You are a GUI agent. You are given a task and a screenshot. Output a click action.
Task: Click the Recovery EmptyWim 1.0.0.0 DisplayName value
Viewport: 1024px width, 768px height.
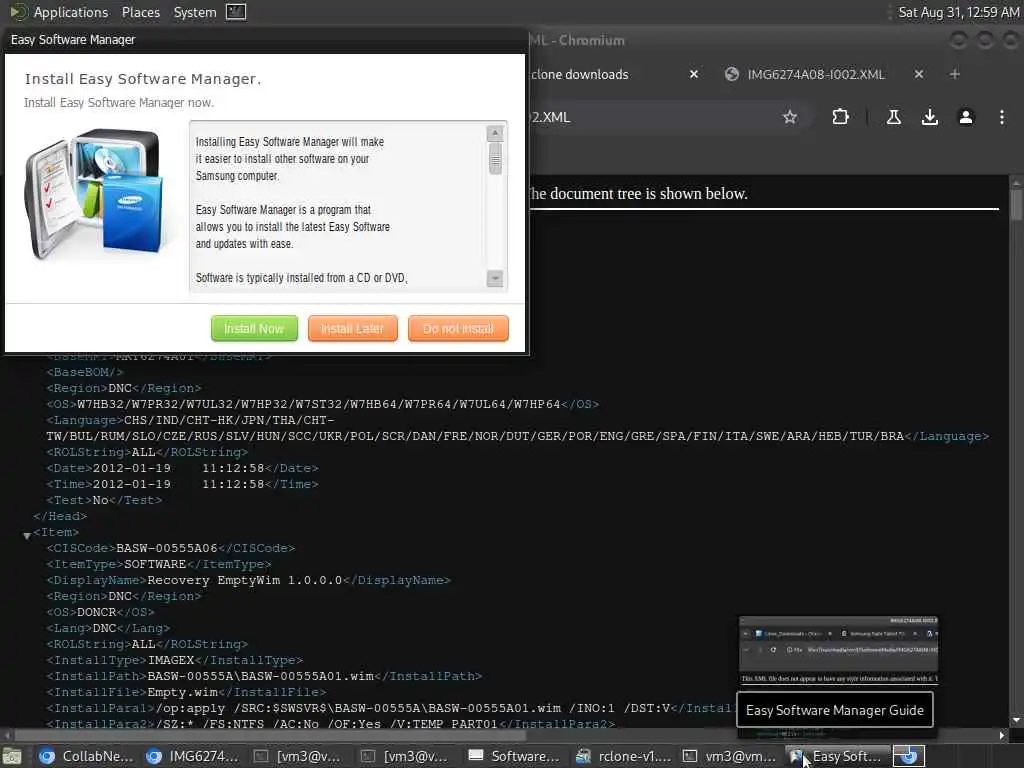coord(244,580)
